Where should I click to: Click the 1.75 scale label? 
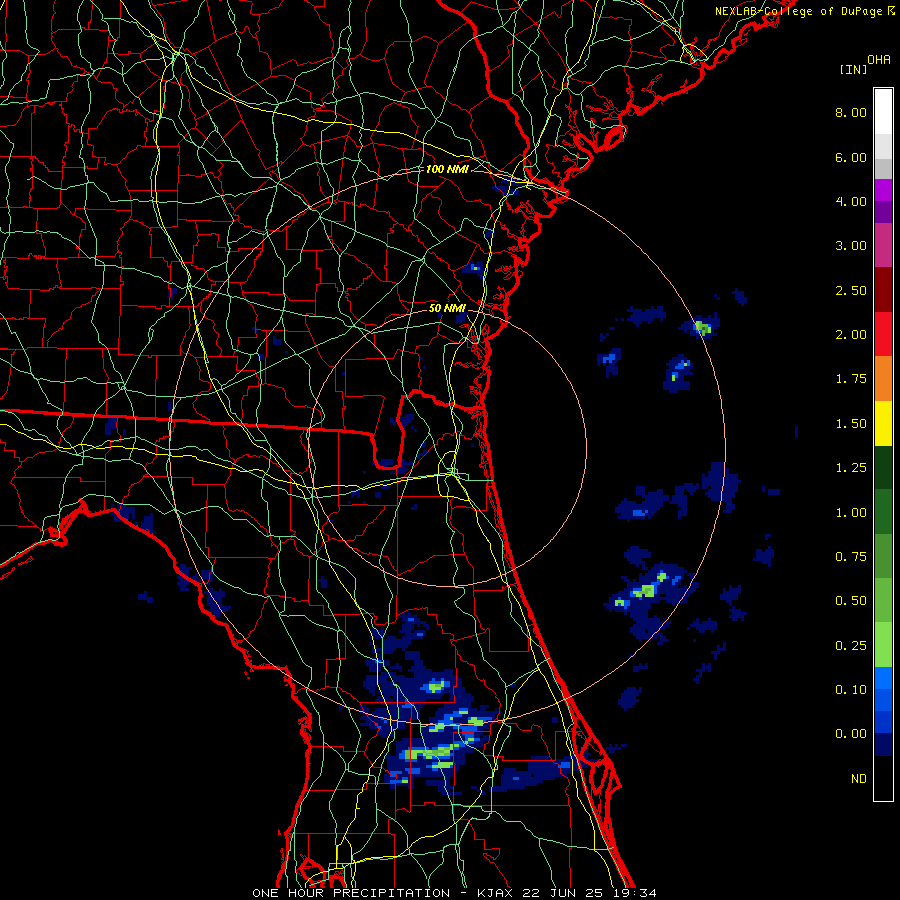click(851, 379)
